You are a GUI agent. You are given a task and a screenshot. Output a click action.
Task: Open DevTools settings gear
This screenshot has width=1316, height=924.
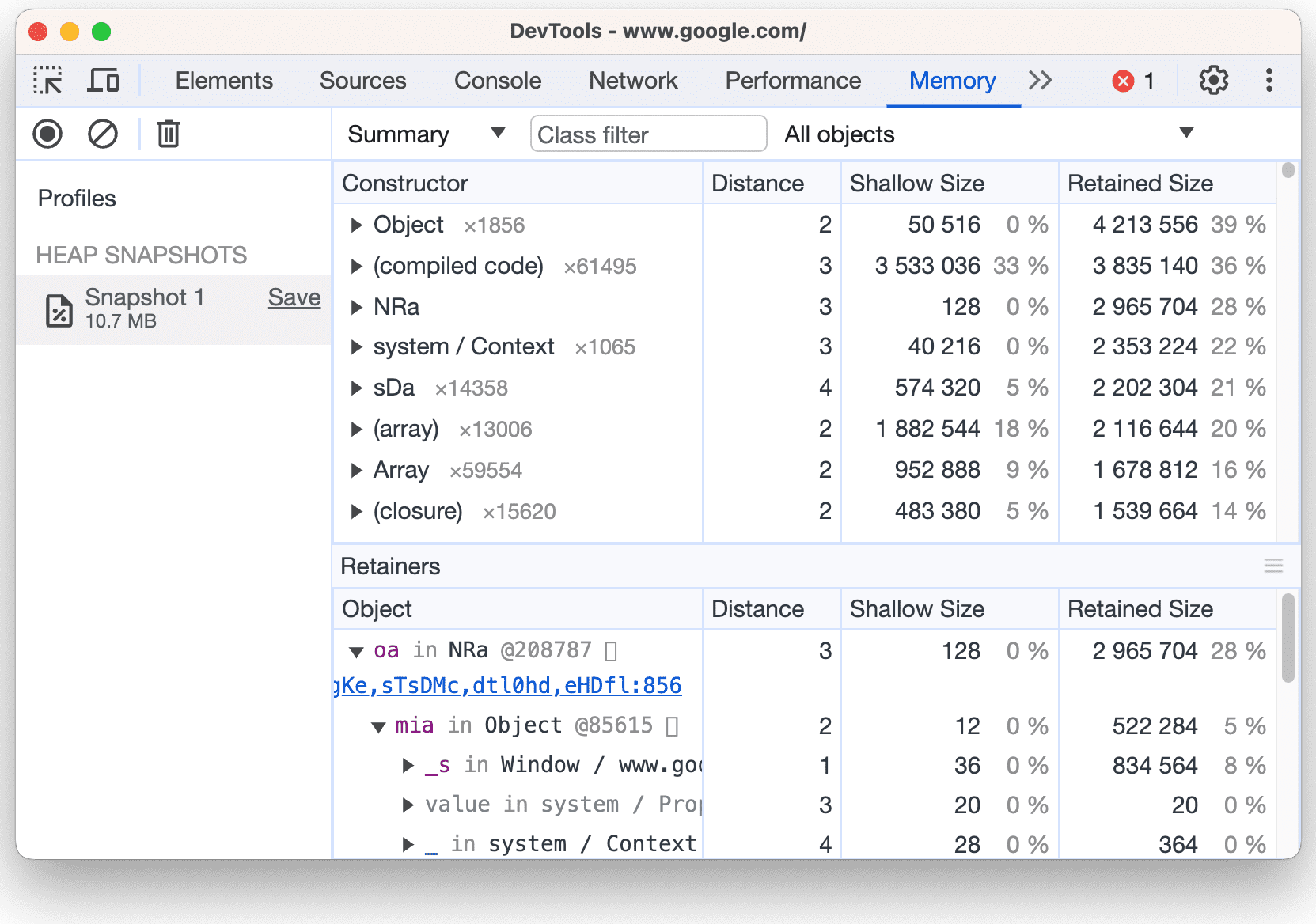pyautogui.click(x=1213, y=81)
